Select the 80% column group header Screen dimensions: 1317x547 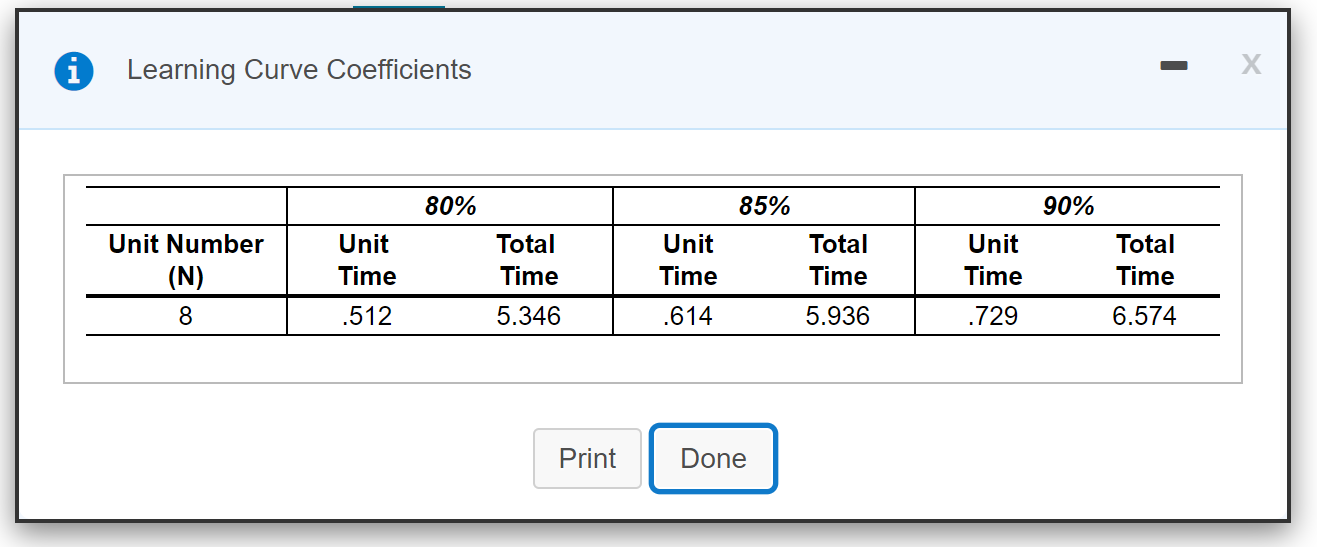tap(450, 206)
